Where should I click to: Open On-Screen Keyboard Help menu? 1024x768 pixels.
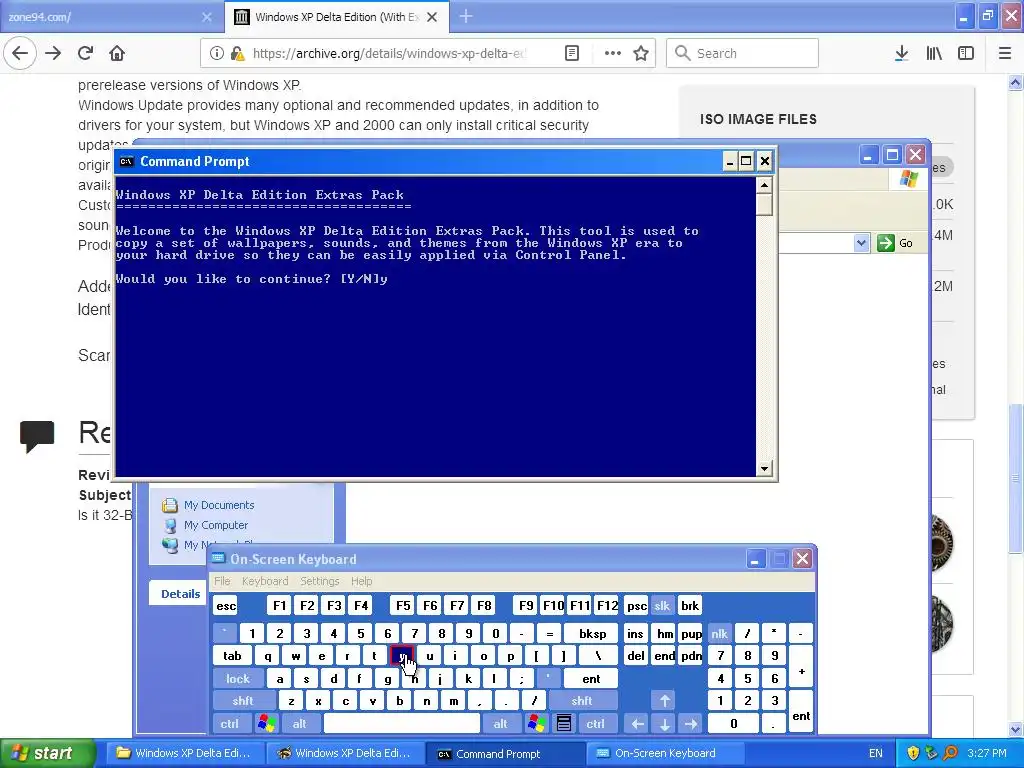point(361,581)
